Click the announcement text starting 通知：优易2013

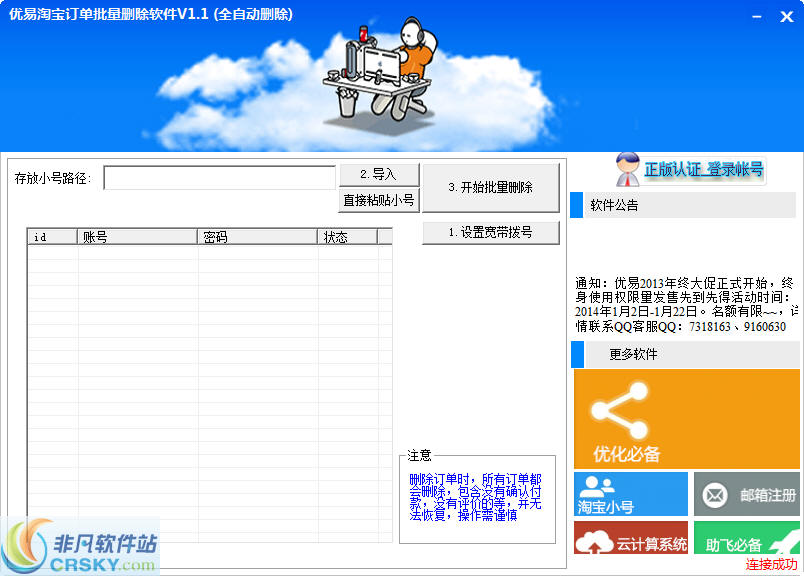coord(687,305)
